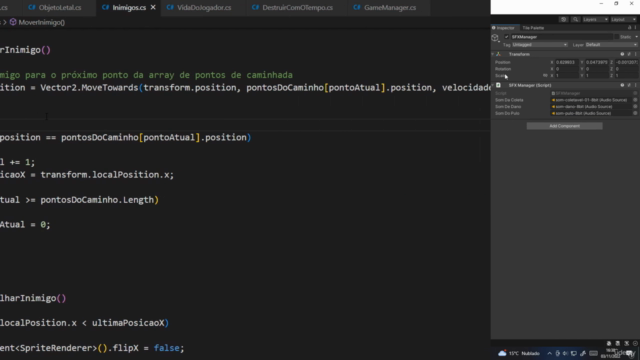Screen dimensions: 640x360
Task: Open the Layout dropdown in Unity toolbar
Action: tap(623, 19)
